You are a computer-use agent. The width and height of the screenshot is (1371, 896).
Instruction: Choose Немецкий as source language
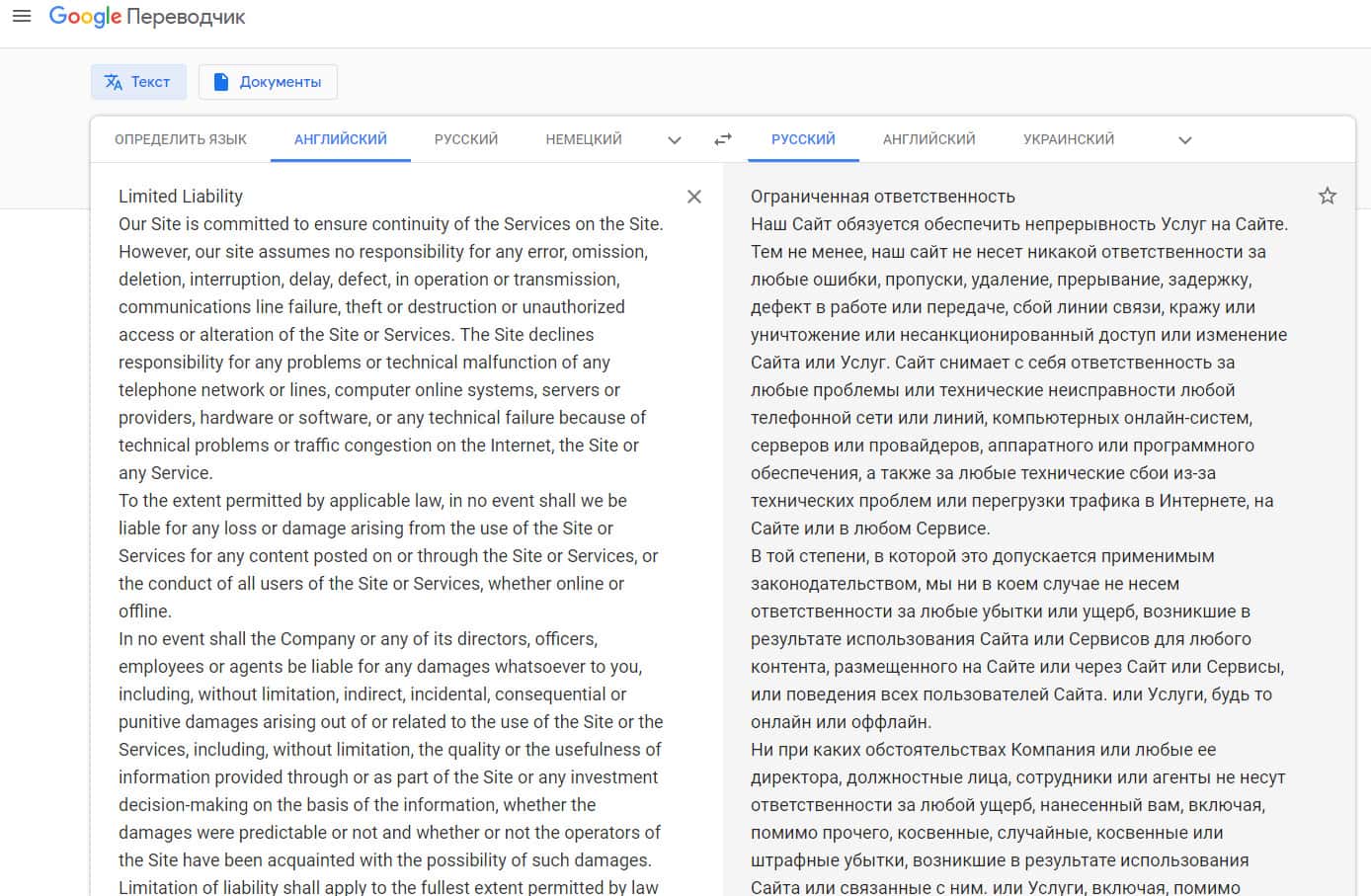coord(584,139)
